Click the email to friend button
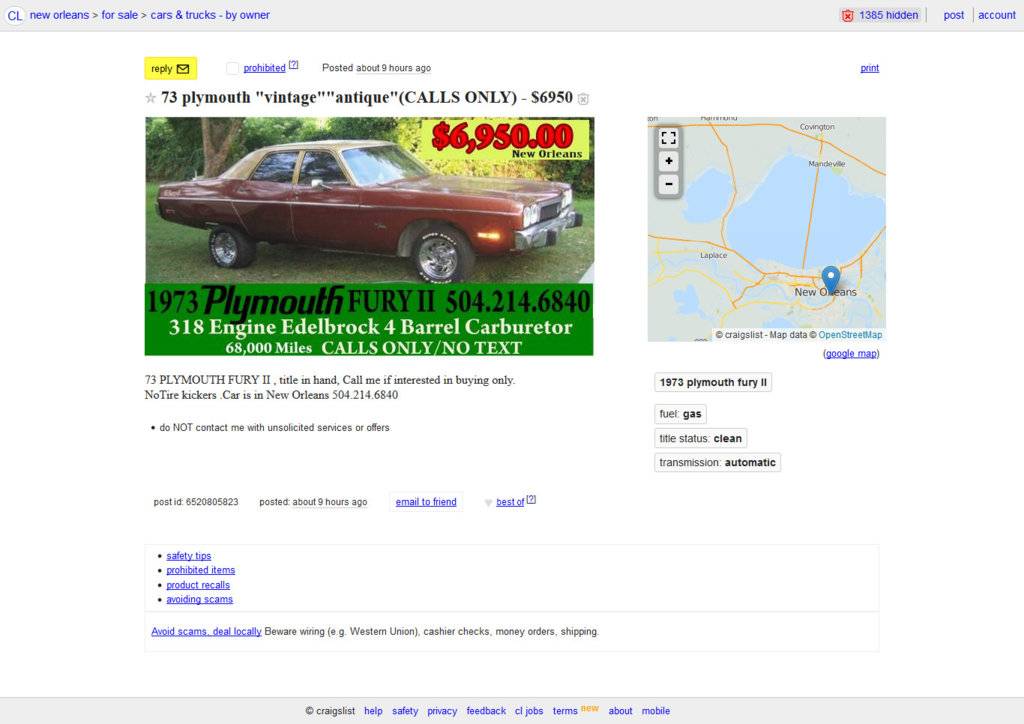The height and width of the screenshot is (724, 1024). [x=426, y=501]
